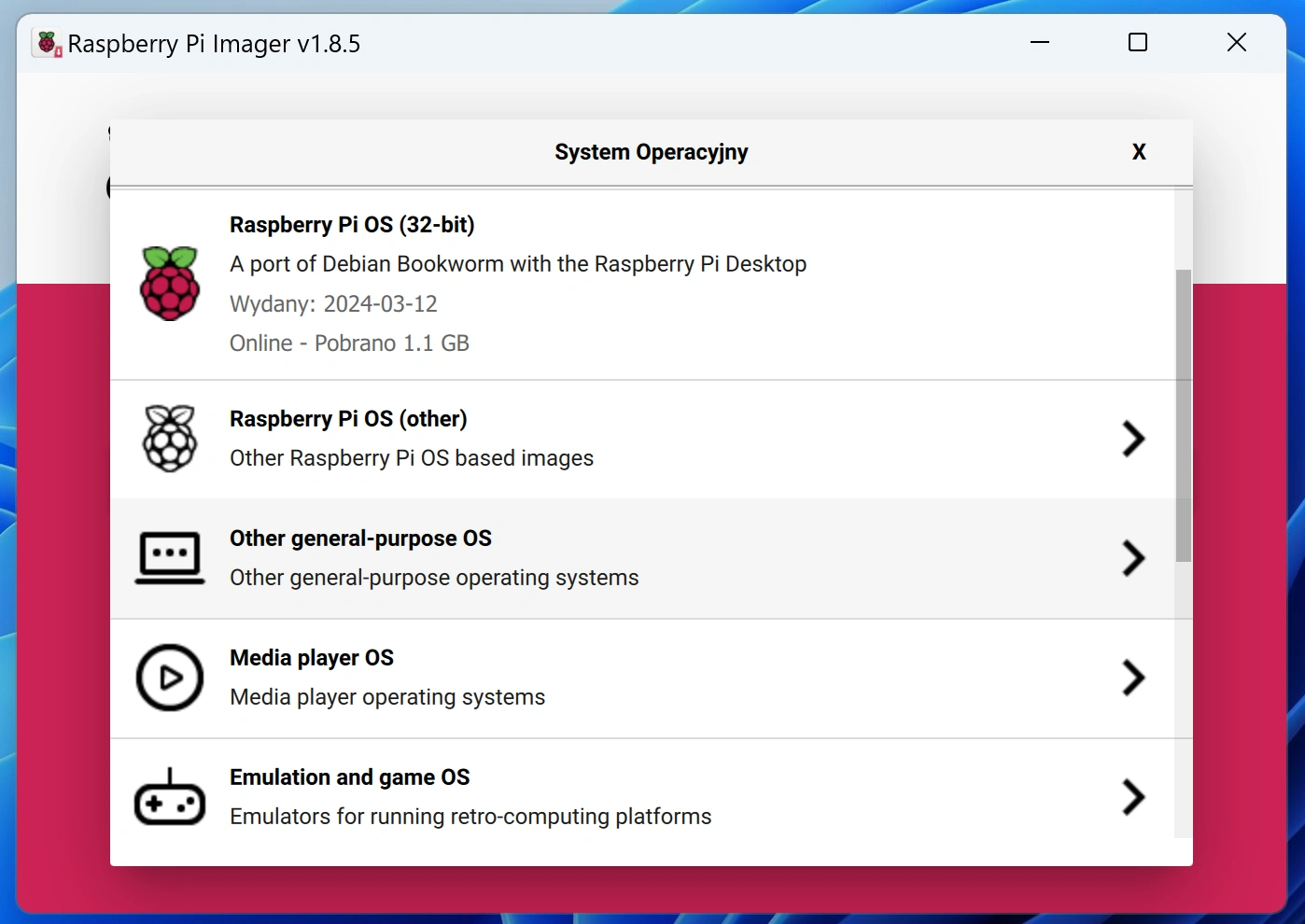Select Raspberry Pi OS (32-bit) title

click(352, 225)
